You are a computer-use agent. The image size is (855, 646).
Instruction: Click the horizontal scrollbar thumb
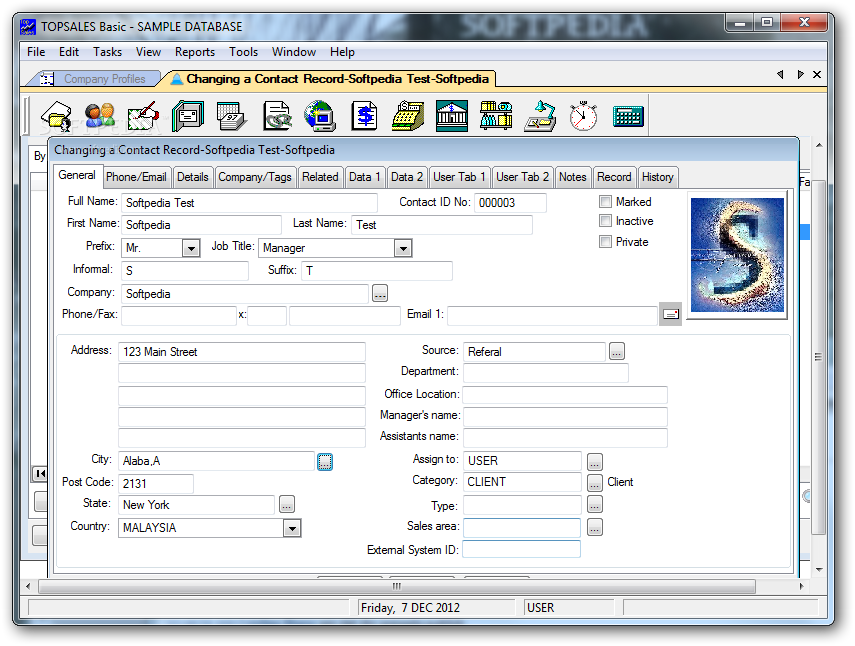pos(396,587)
